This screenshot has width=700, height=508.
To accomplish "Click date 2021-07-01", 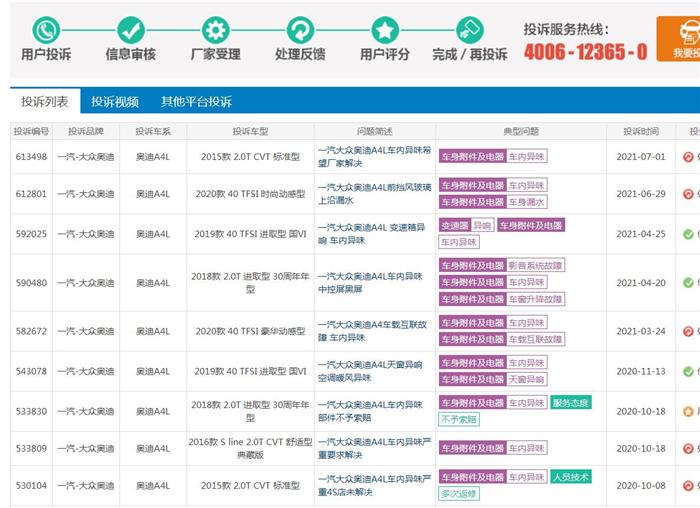I will pyautogui.click(x=641, y=157).
